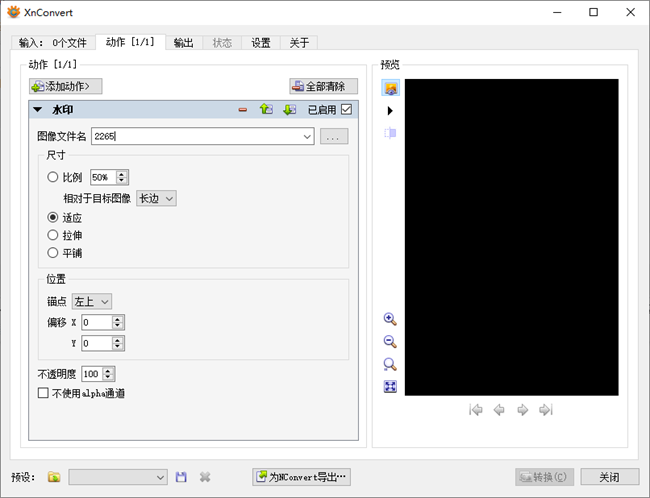Click in the 图像文件名 input field

tap(200, 136)
